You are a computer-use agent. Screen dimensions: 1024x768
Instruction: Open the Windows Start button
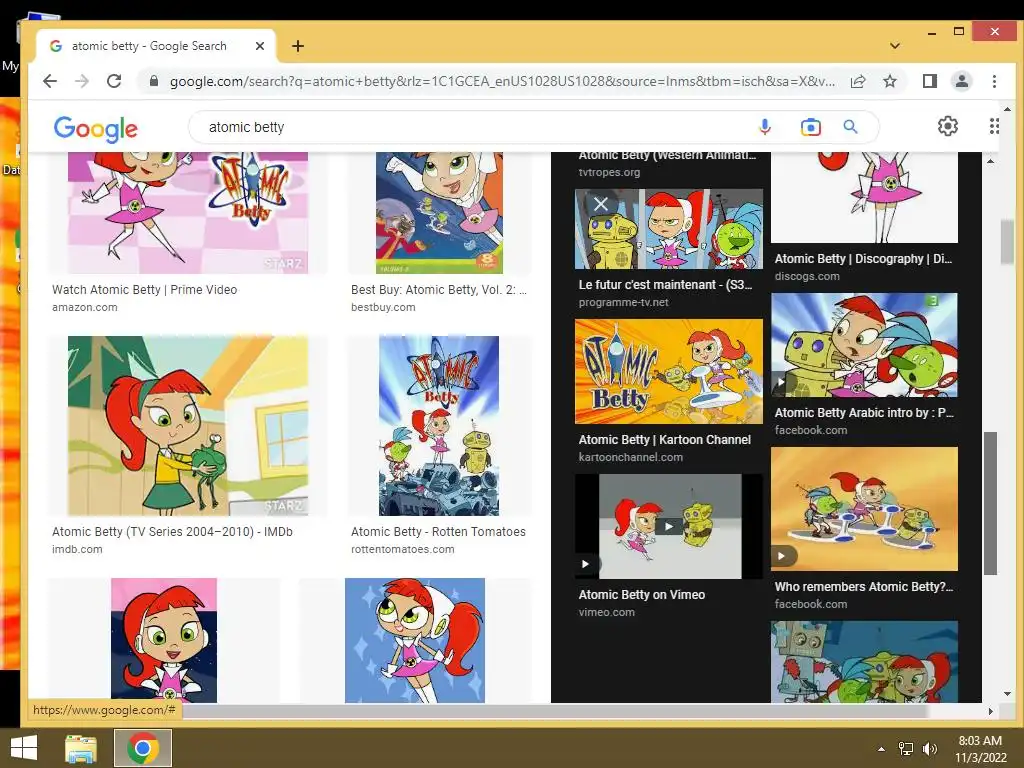click(x=24, y=748)
